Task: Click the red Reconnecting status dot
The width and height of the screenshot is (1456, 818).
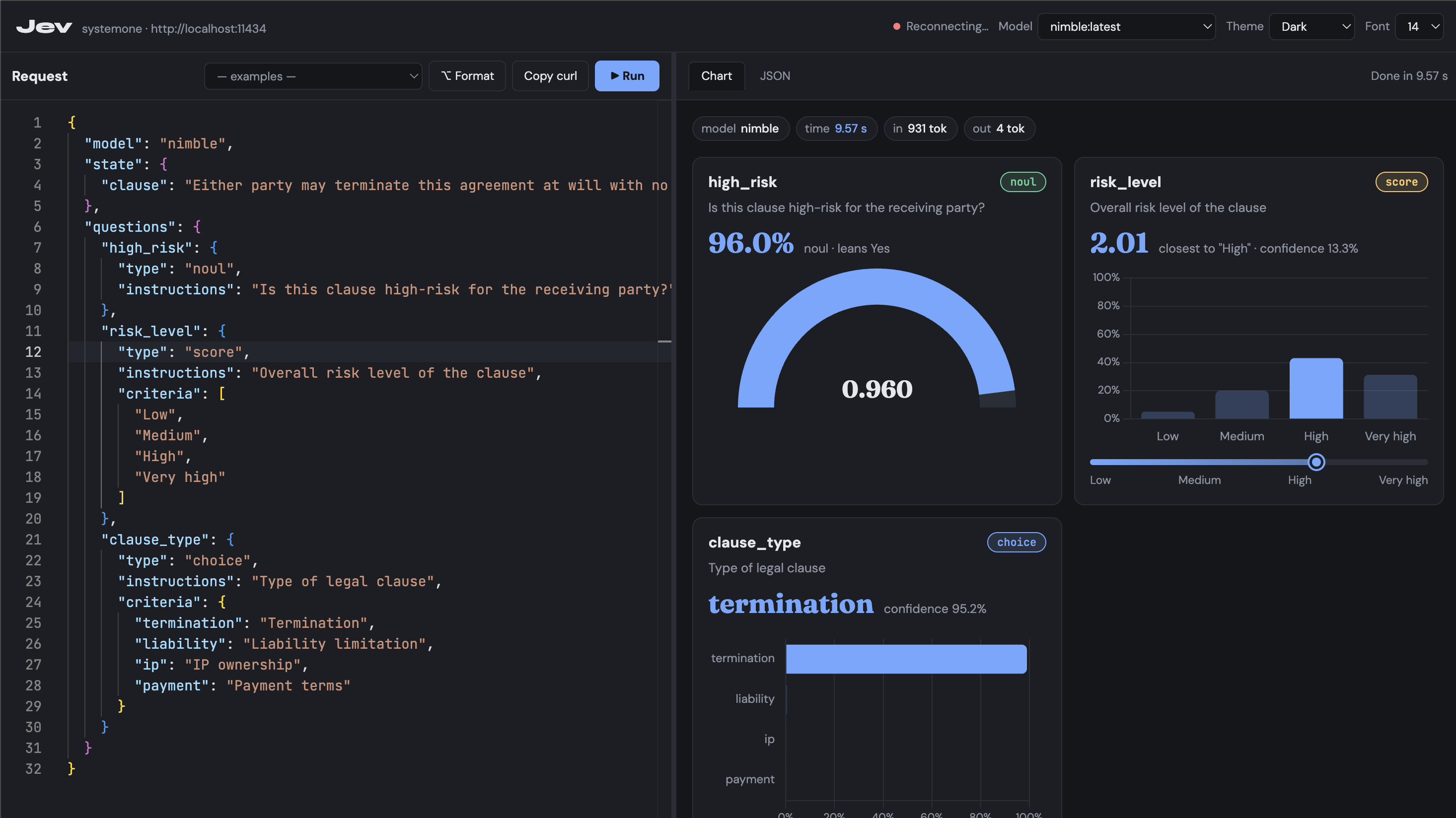Action: (x=896, y=26)
